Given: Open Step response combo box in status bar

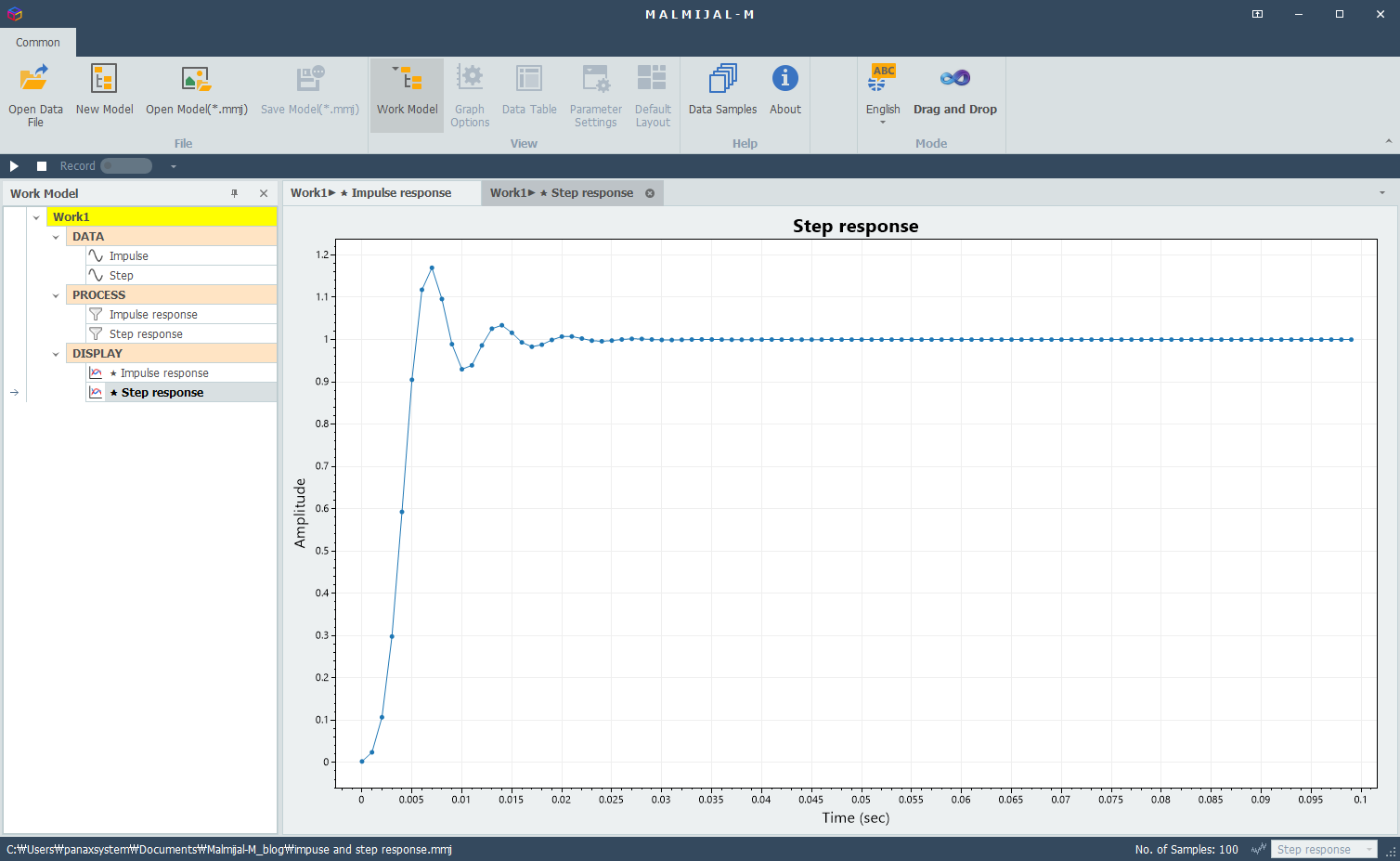Looking at the screenshot, I should point(1323,849).
